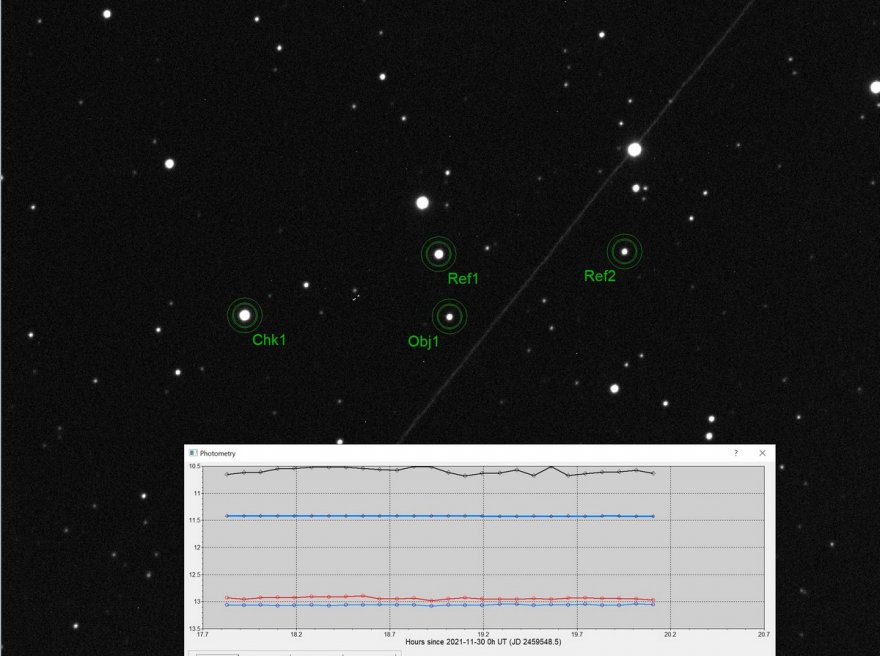Select the Ref1 aperture ring marker
880x656 pixels.
click(x=438, y=254)
